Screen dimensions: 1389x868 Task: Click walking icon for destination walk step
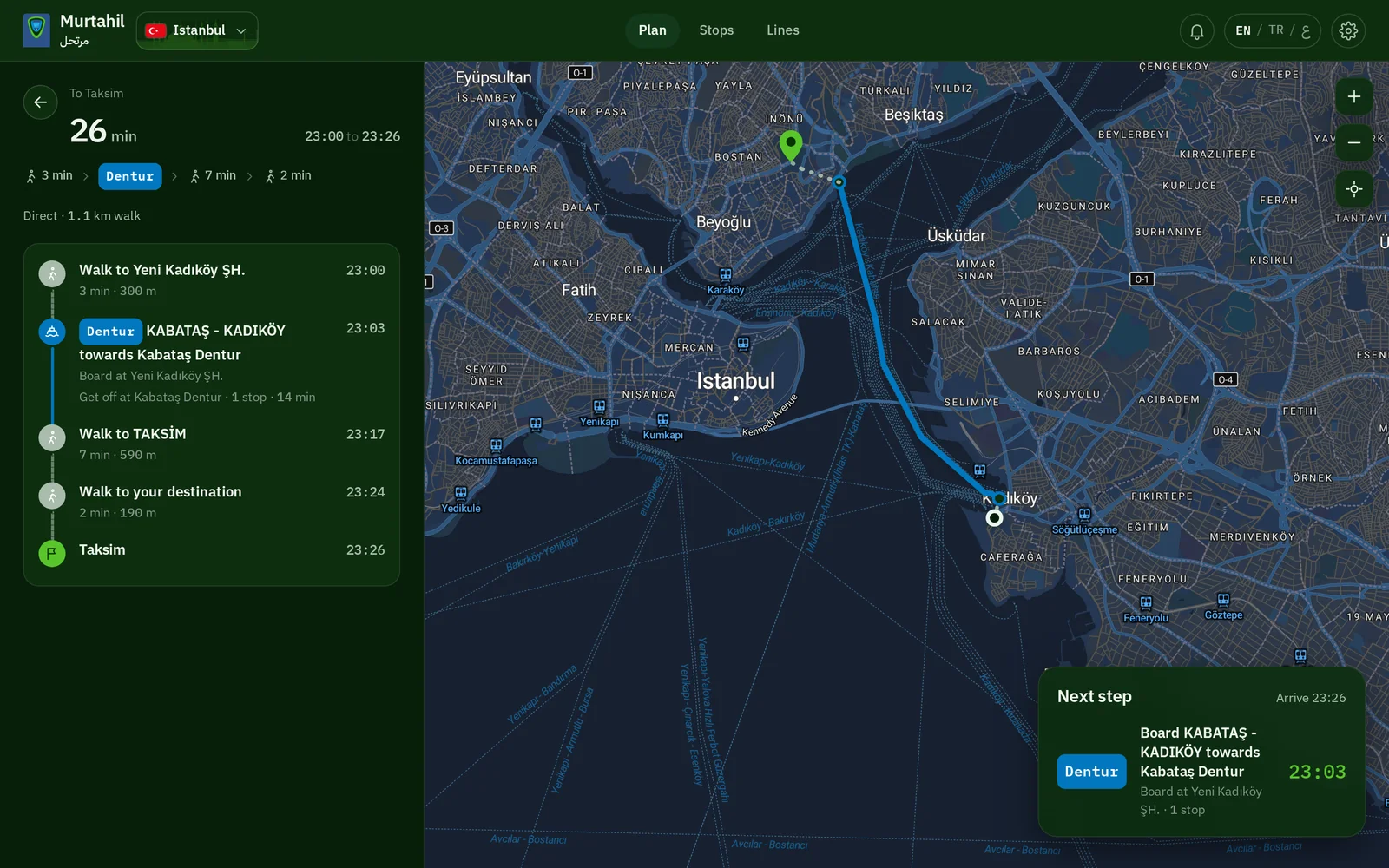[x=52, y=496]
